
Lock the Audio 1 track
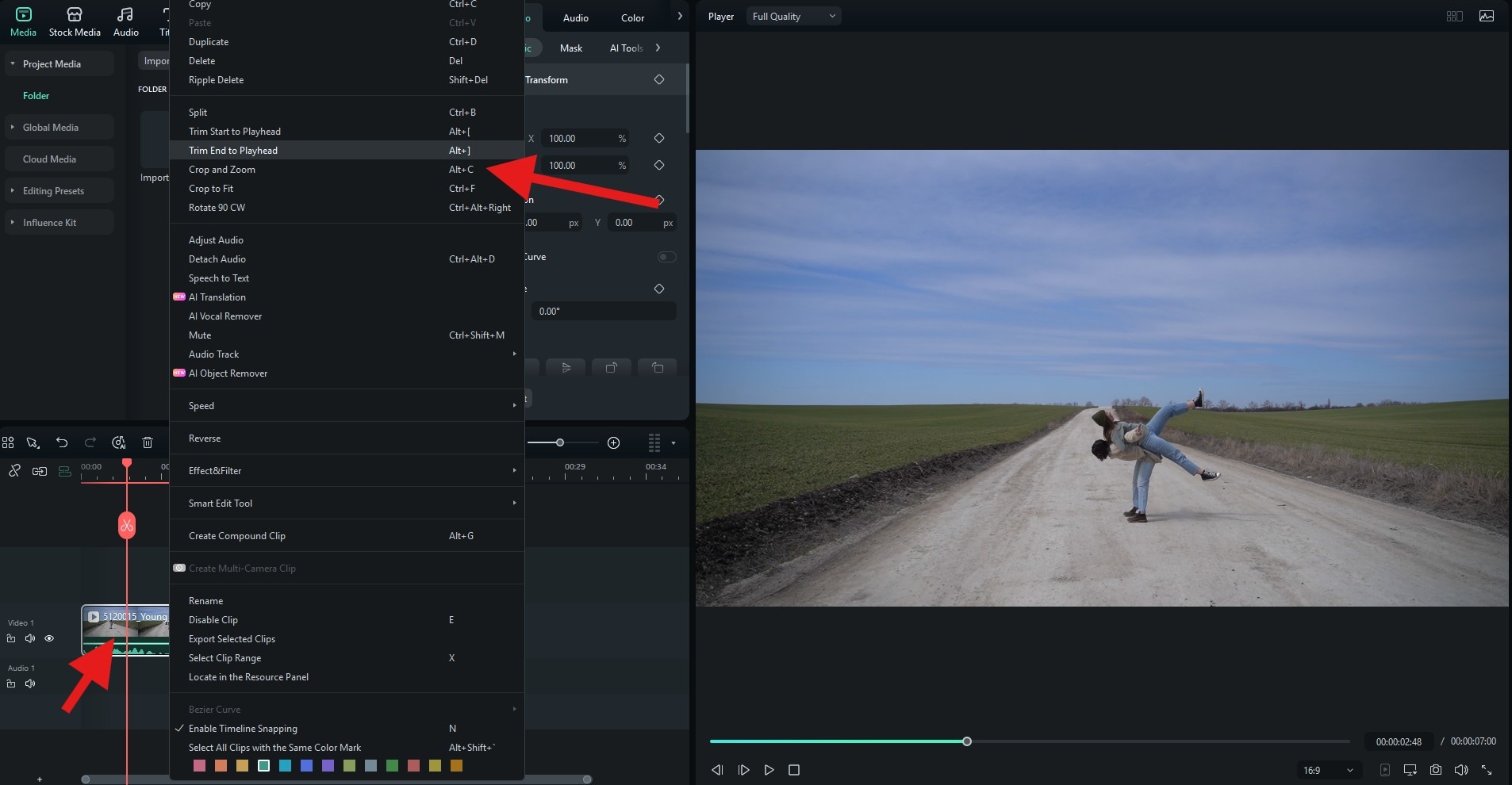click(11, 684)
